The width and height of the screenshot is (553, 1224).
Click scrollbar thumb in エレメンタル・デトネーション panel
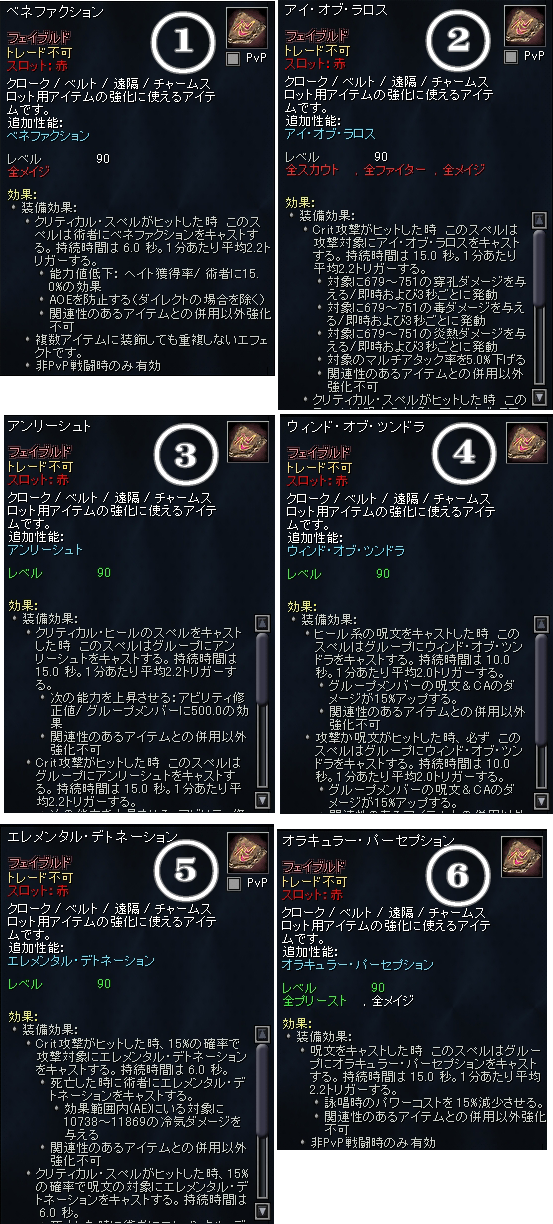pyautogui.click(x=263, y=1088)
